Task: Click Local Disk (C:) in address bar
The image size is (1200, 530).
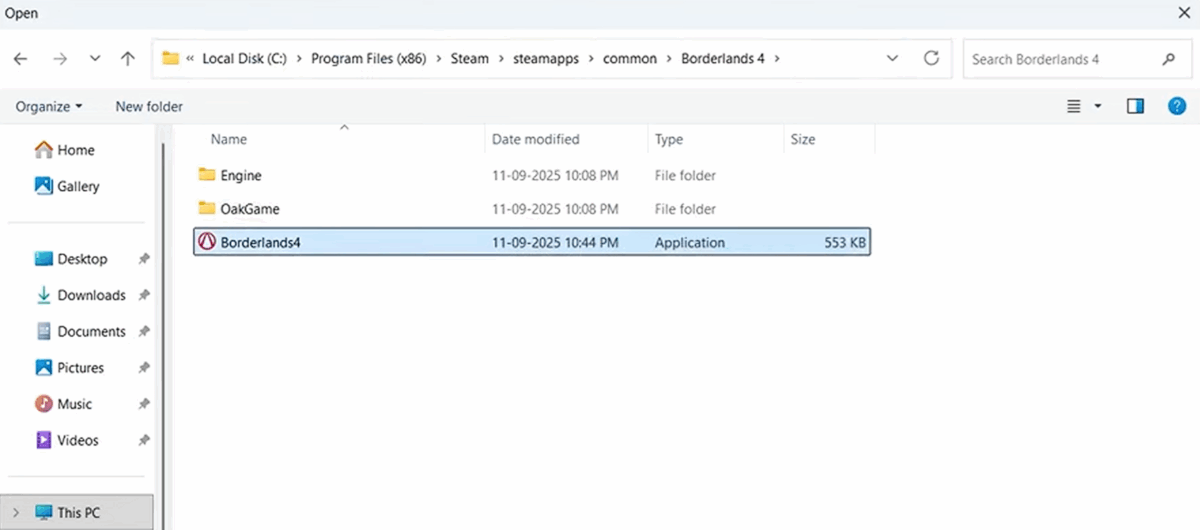Action: click(244, 59)
